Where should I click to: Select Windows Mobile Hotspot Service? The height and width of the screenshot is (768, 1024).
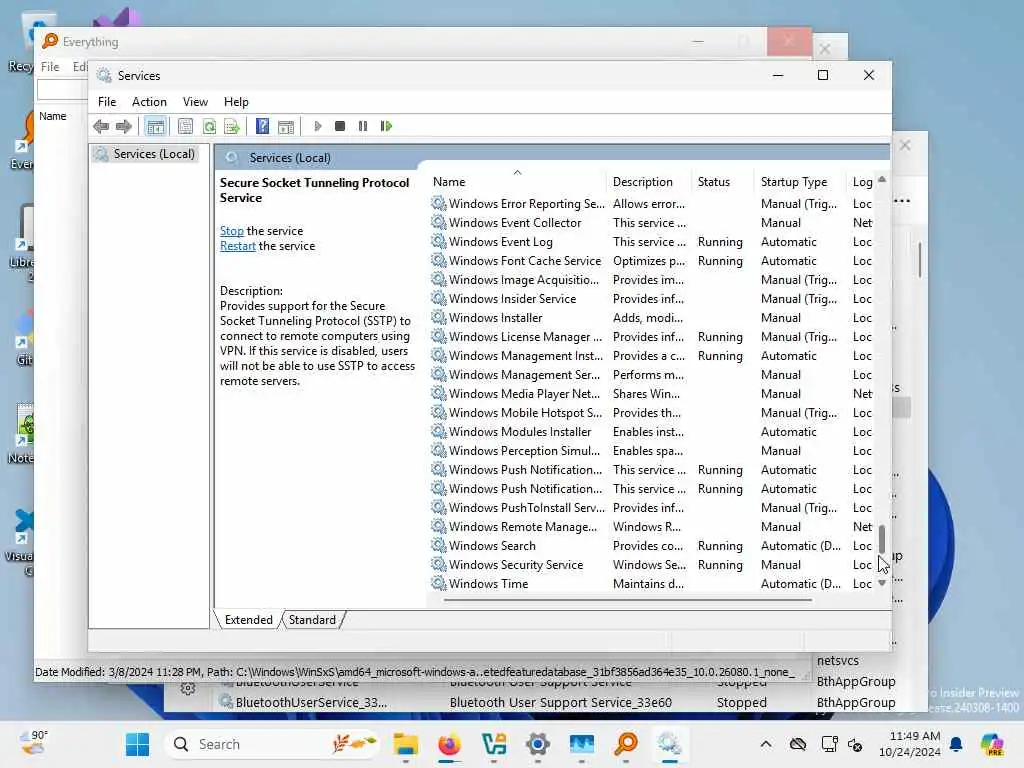click(x=651, y=413)
